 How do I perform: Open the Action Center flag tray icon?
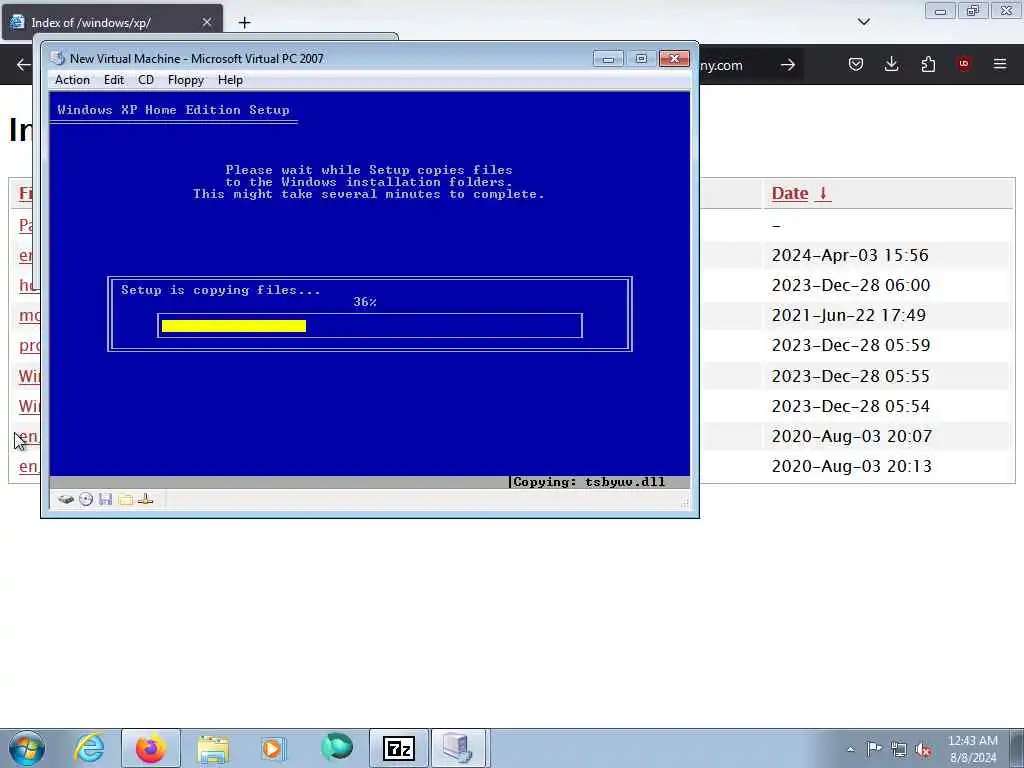pyautogui.click(x=874, y=749)
